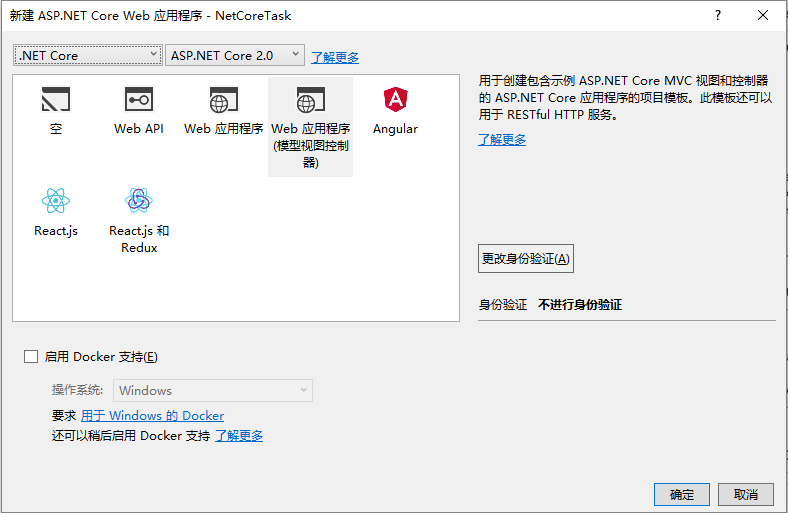Choose the Web API template icon
This screenshot has width=788, height=513.
[139, 99]
